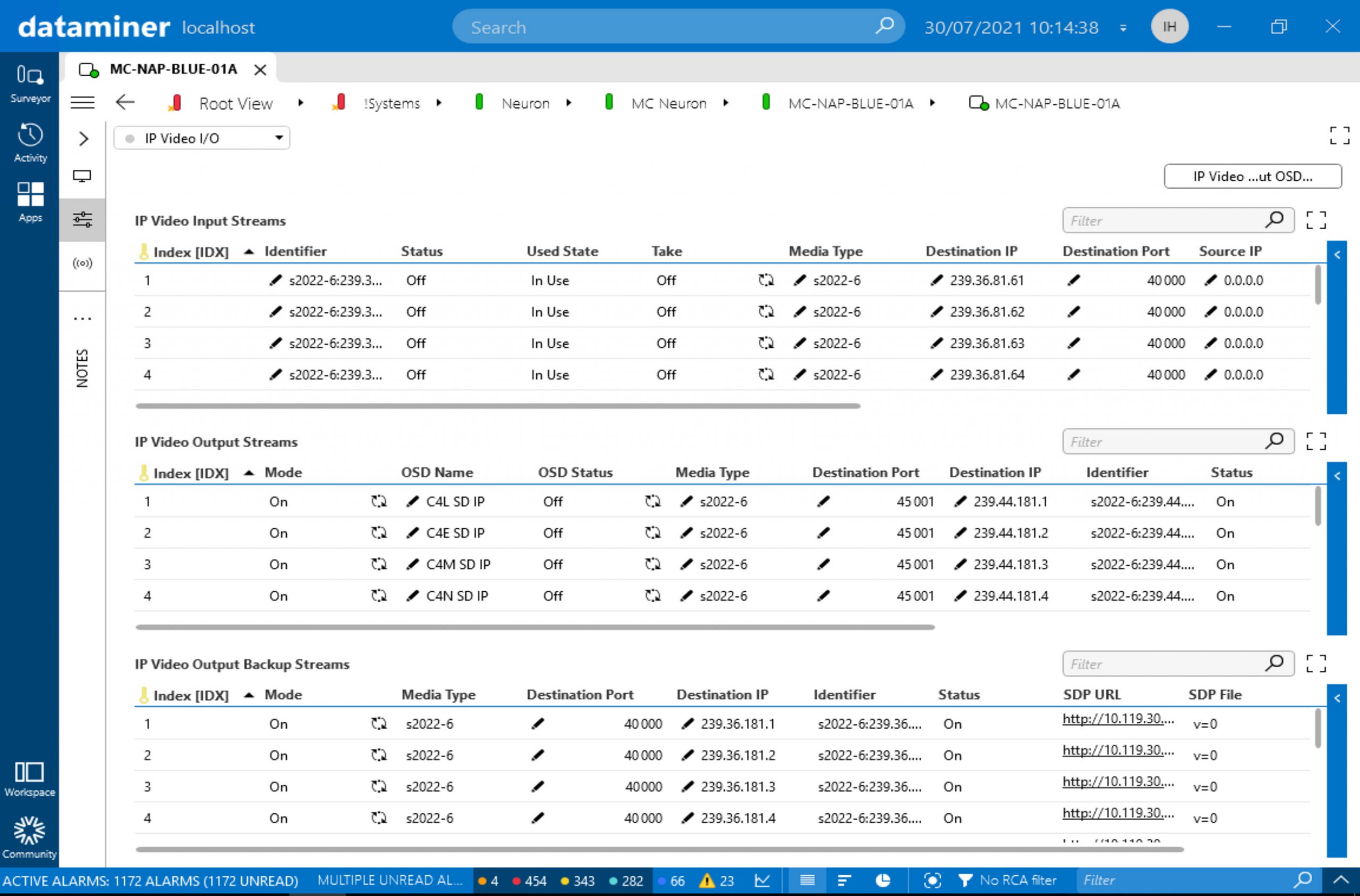Expand the card side panel chevron
Screen dimensions: 1360x896
tap(83, 138)
